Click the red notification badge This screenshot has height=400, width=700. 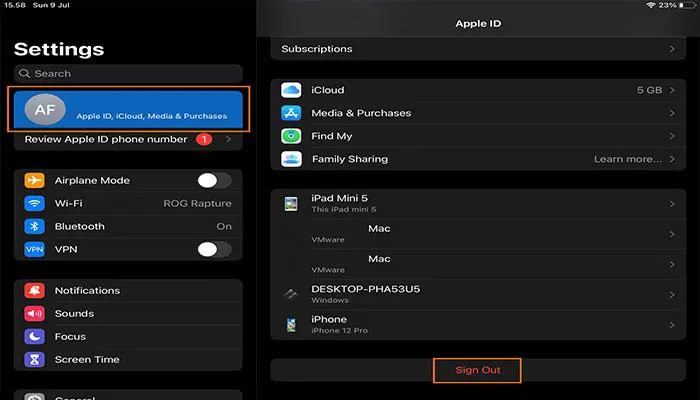pos(204,139)
